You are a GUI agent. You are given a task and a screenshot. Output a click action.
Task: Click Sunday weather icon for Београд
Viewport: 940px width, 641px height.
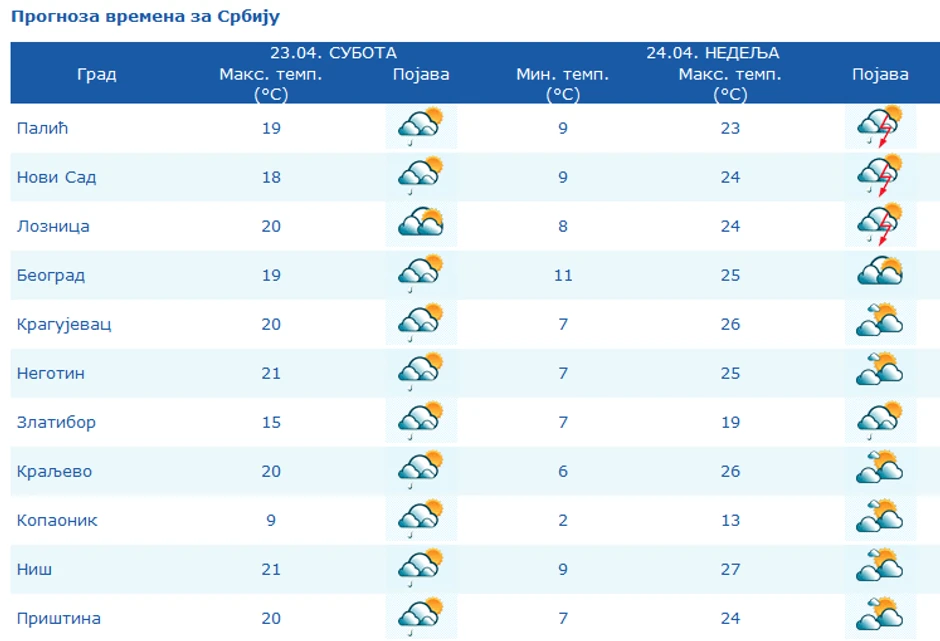(880, 275)
